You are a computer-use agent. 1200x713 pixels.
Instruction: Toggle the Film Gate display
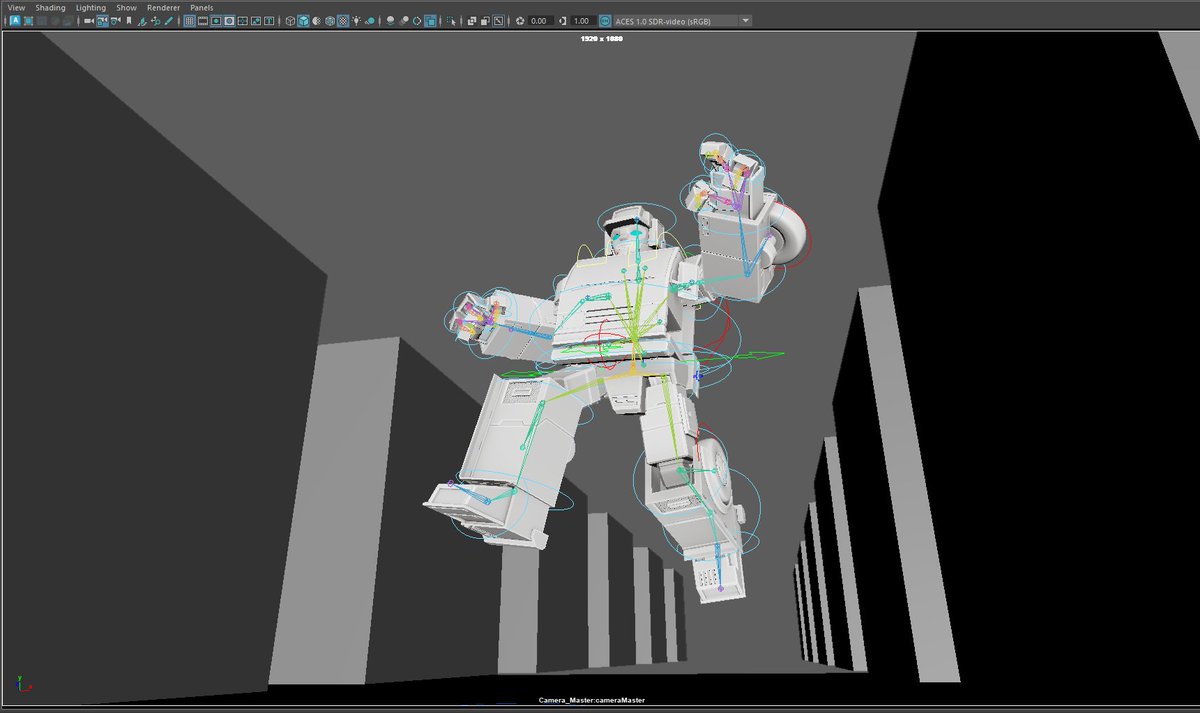[203, 20]
